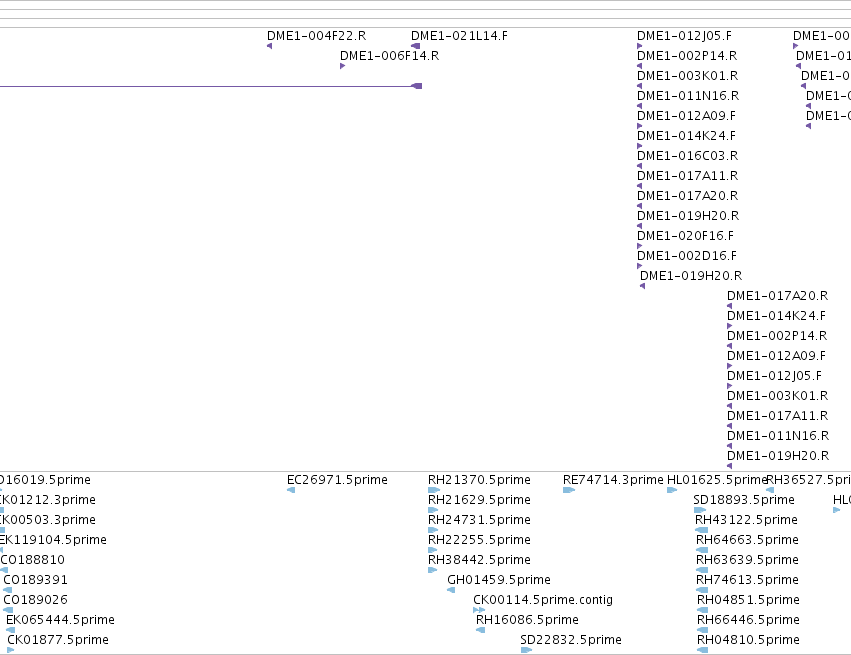This screenshot has width=851, height=655.
Task: Click the RH16086.5prime EST label
Action: (x=527, y=620)
